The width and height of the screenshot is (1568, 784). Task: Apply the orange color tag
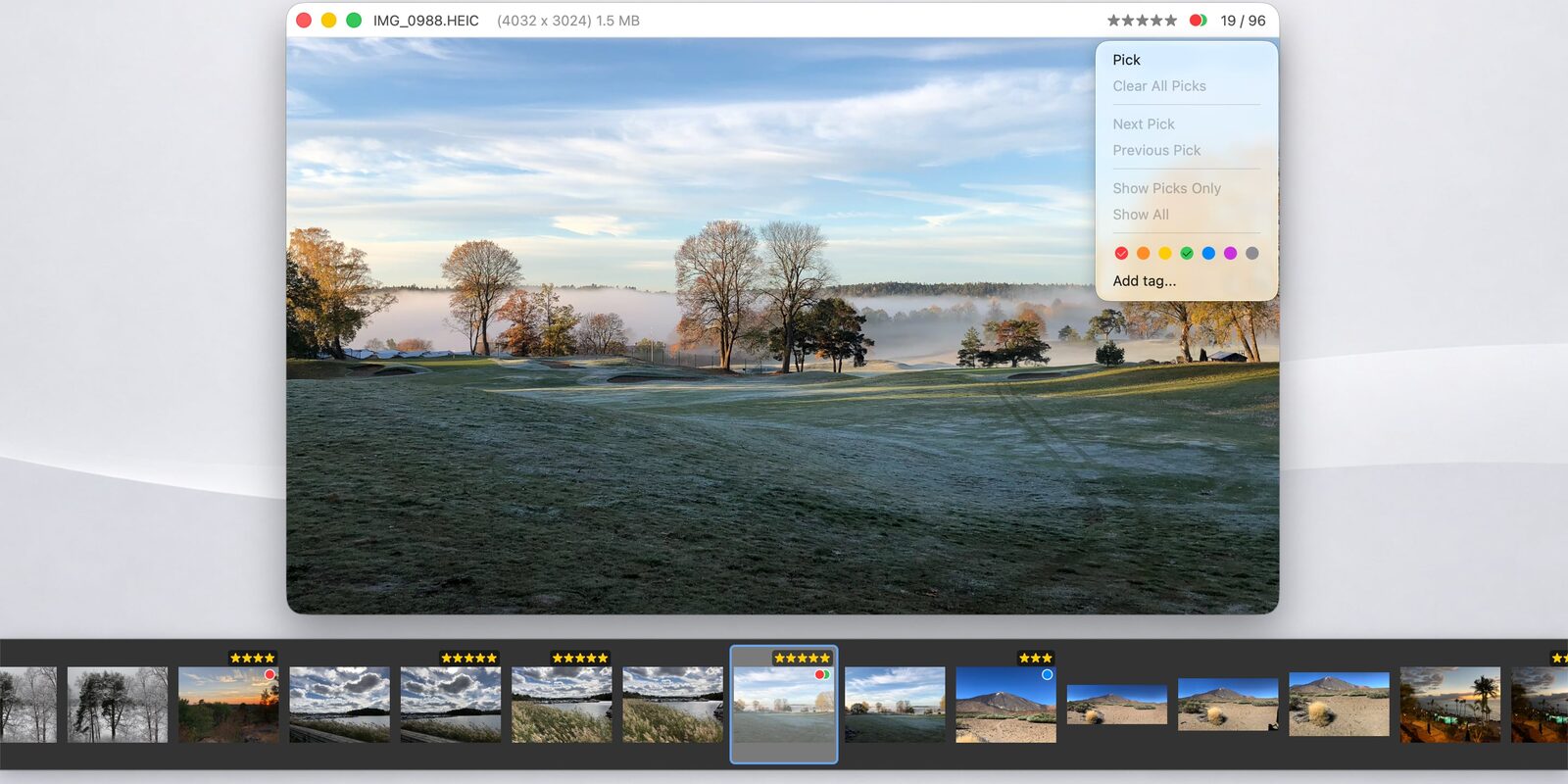click(x=1143, y=253)
